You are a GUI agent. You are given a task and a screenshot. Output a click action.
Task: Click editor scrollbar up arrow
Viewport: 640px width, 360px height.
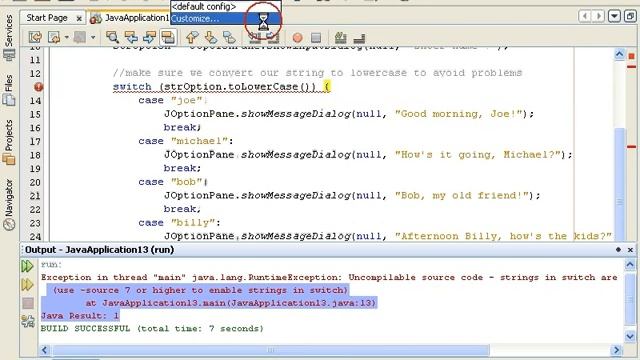click(x=620, y=54)
